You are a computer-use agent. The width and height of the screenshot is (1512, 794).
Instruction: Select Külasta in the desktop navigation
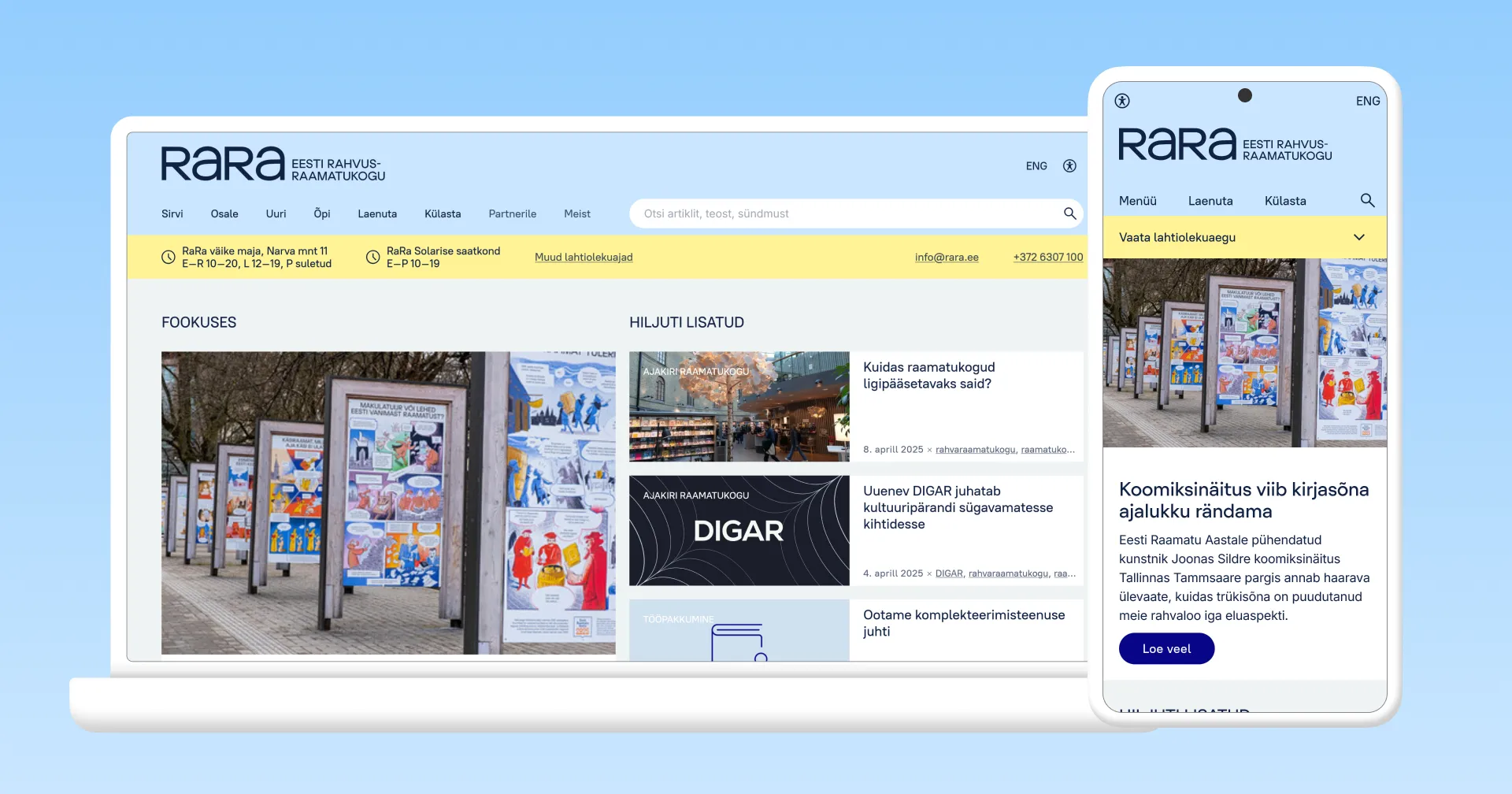point(443,214)
